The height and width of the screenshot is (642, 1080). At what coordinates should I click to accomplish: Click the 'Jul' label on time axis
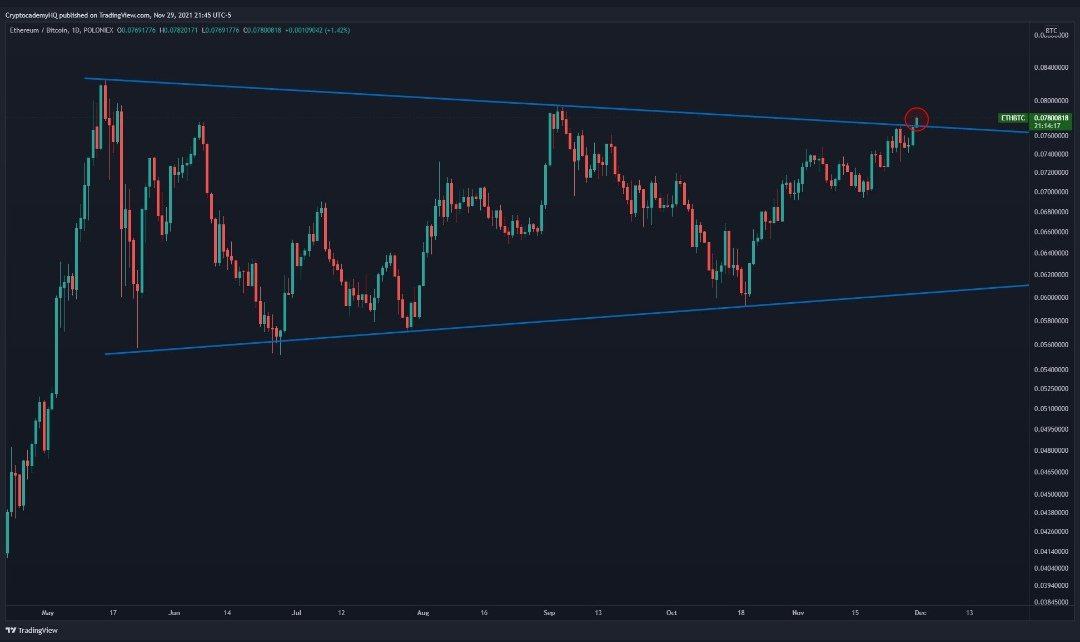click(x=297, y=612)
